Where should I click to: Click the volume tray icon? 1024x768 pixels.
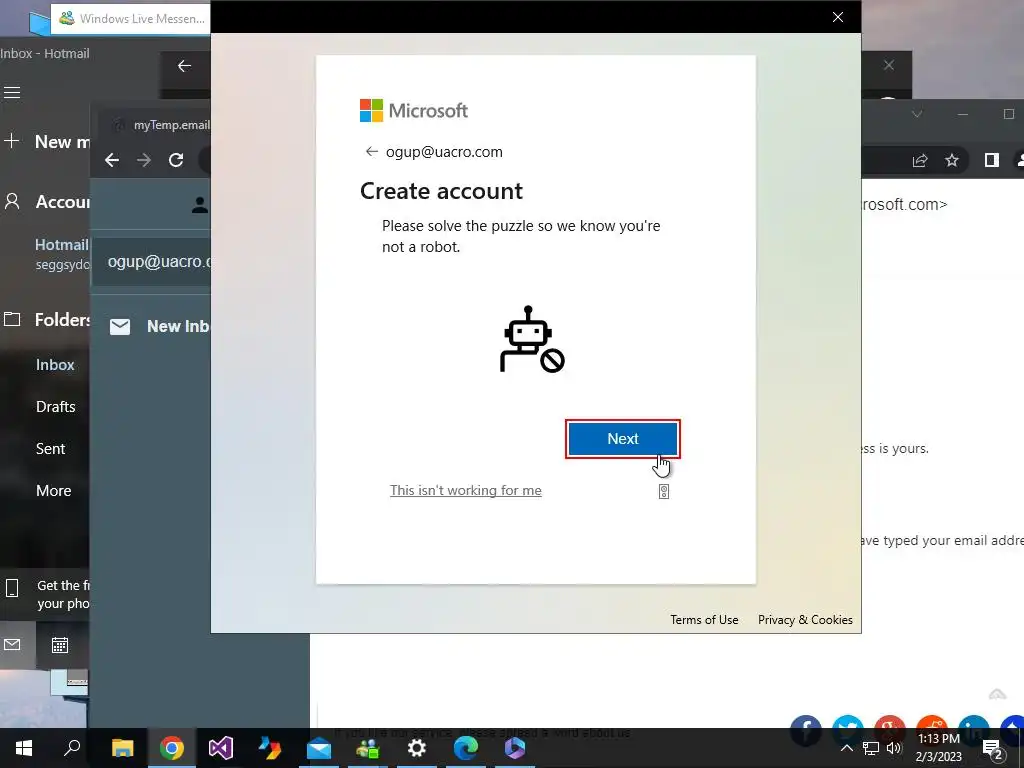click(894, 748)
